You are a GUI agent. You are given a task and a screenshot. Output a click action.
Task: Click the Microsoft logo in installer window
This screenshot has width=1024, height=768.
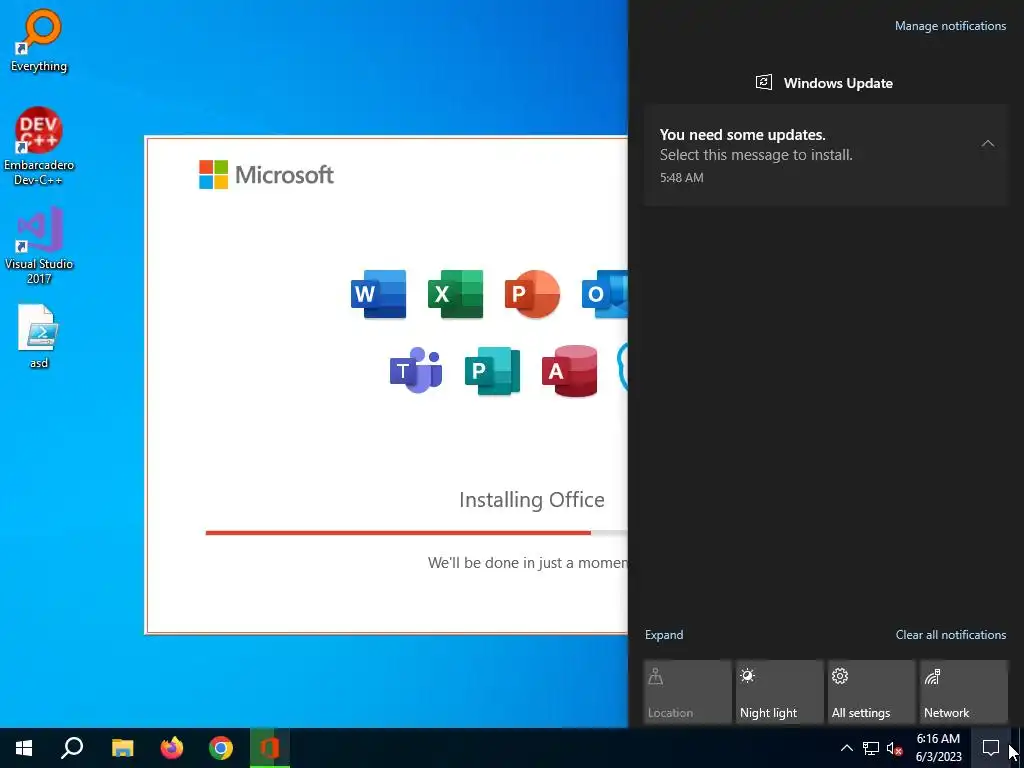(x=266, y=174)
